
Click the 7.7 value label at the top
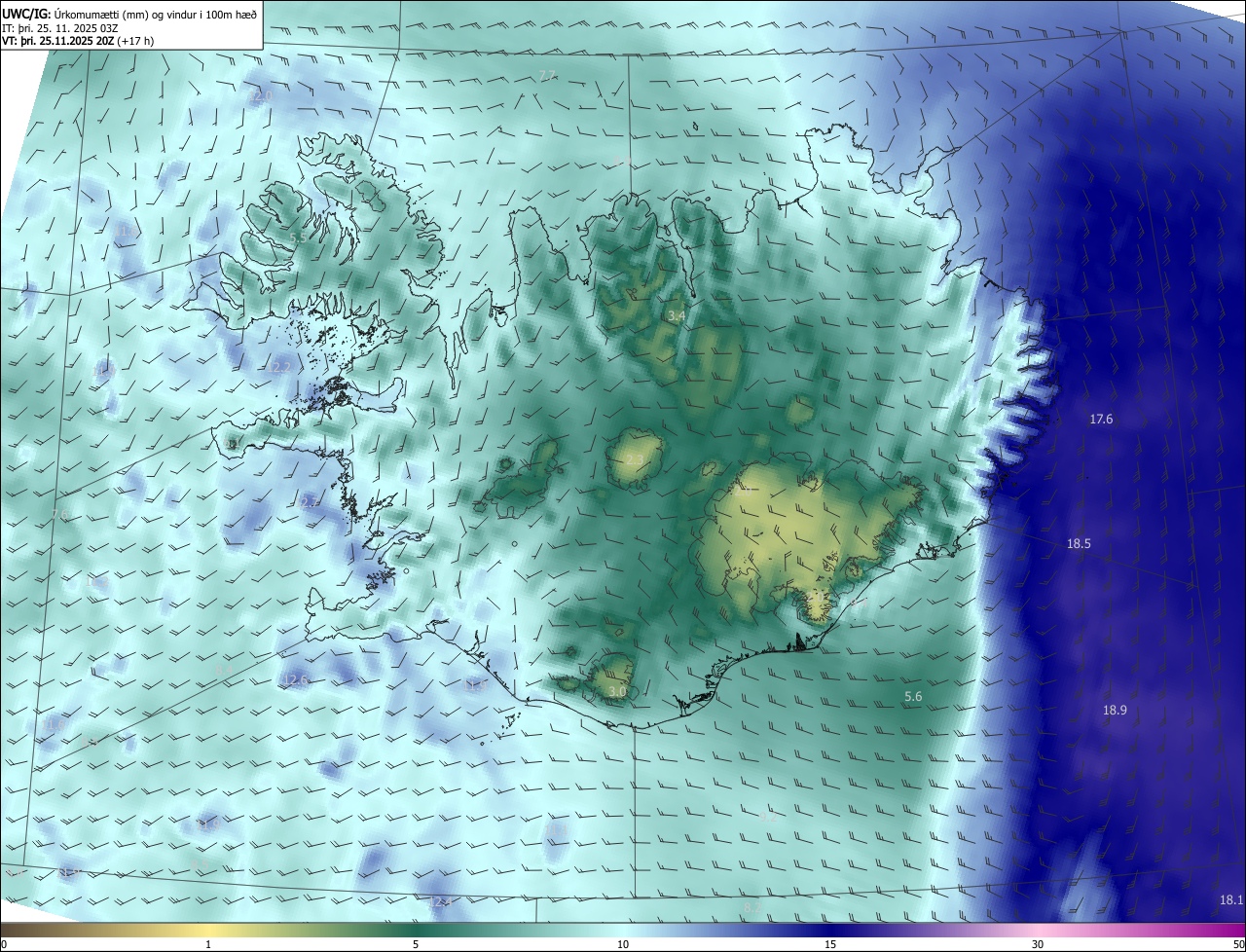coord(547,76)
